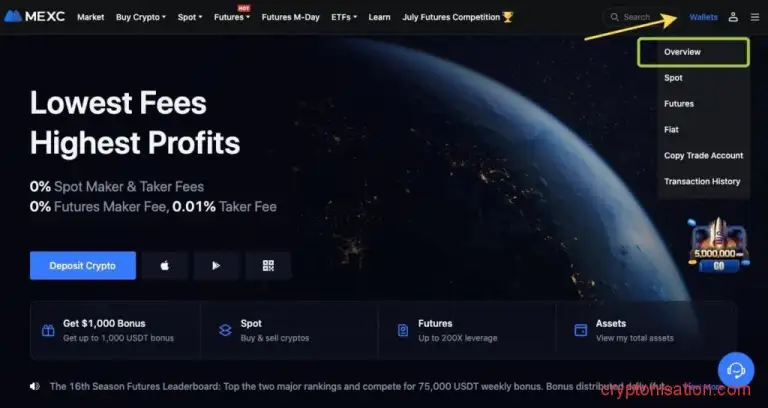Open the hamburger menu icon
The width and height of the screenshot is (768, 408).
coord(755,17)
